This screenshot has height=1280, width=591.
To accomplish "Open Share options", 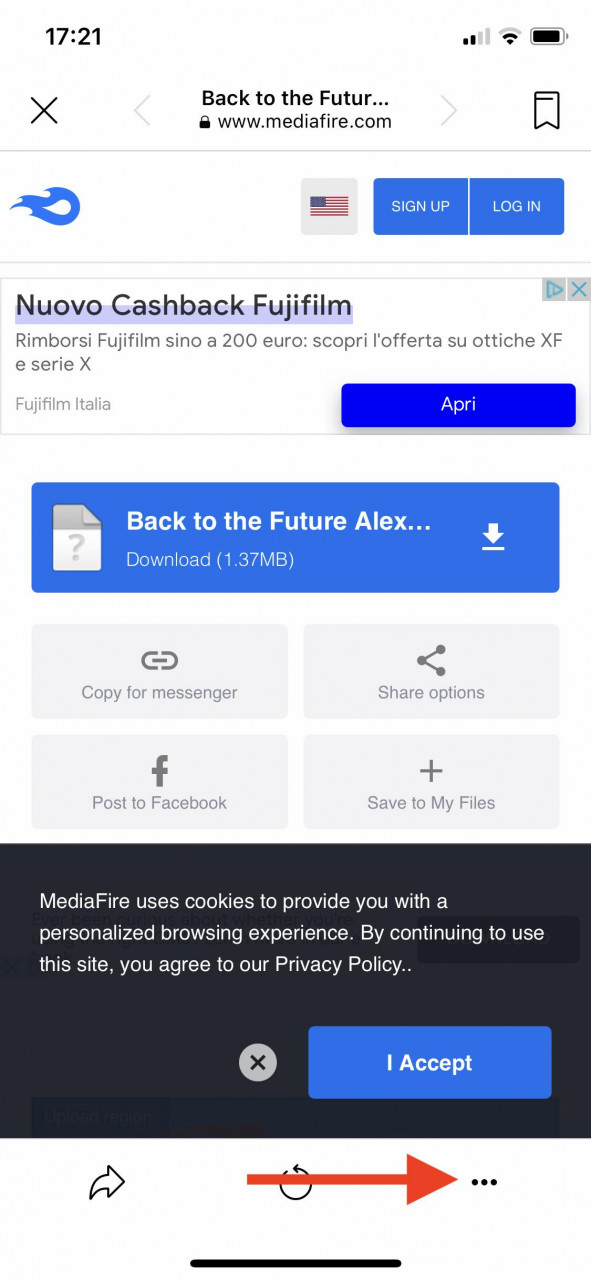I will click(431, 672).
